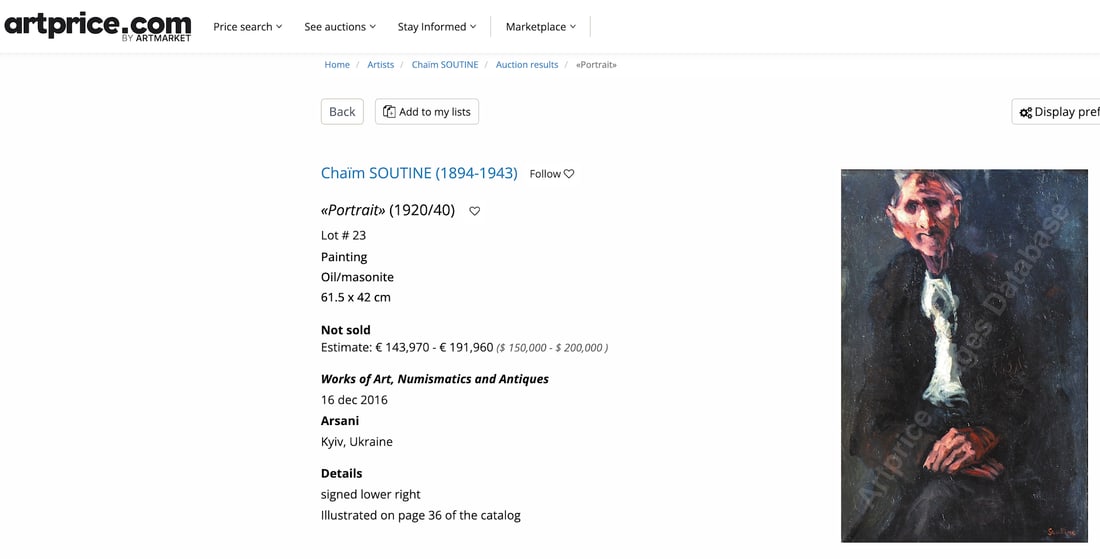Follow the artist Chaïm Soutine
This screenshot has width=1100, height=559.
(551, 174)
